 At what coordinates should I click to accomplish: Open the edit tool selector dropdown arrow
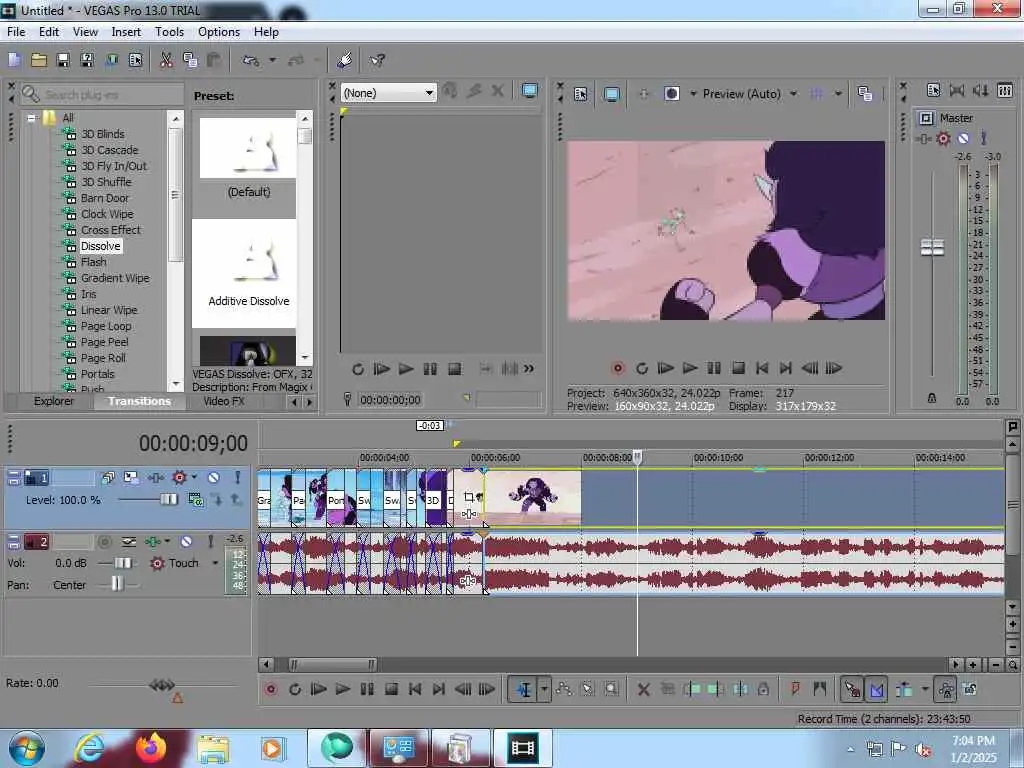544,689
